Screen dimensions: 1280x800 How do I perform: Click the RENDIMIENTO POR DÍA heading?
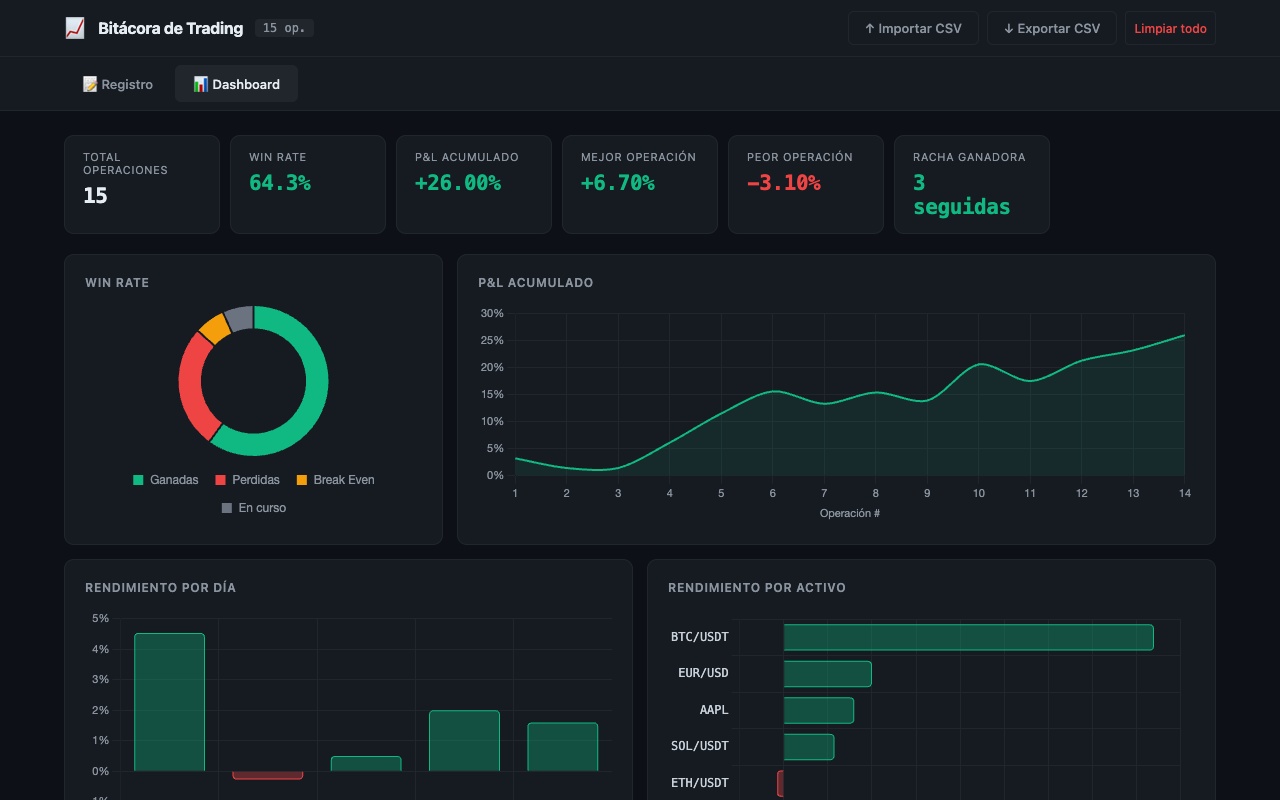click(x=161, y=588)
